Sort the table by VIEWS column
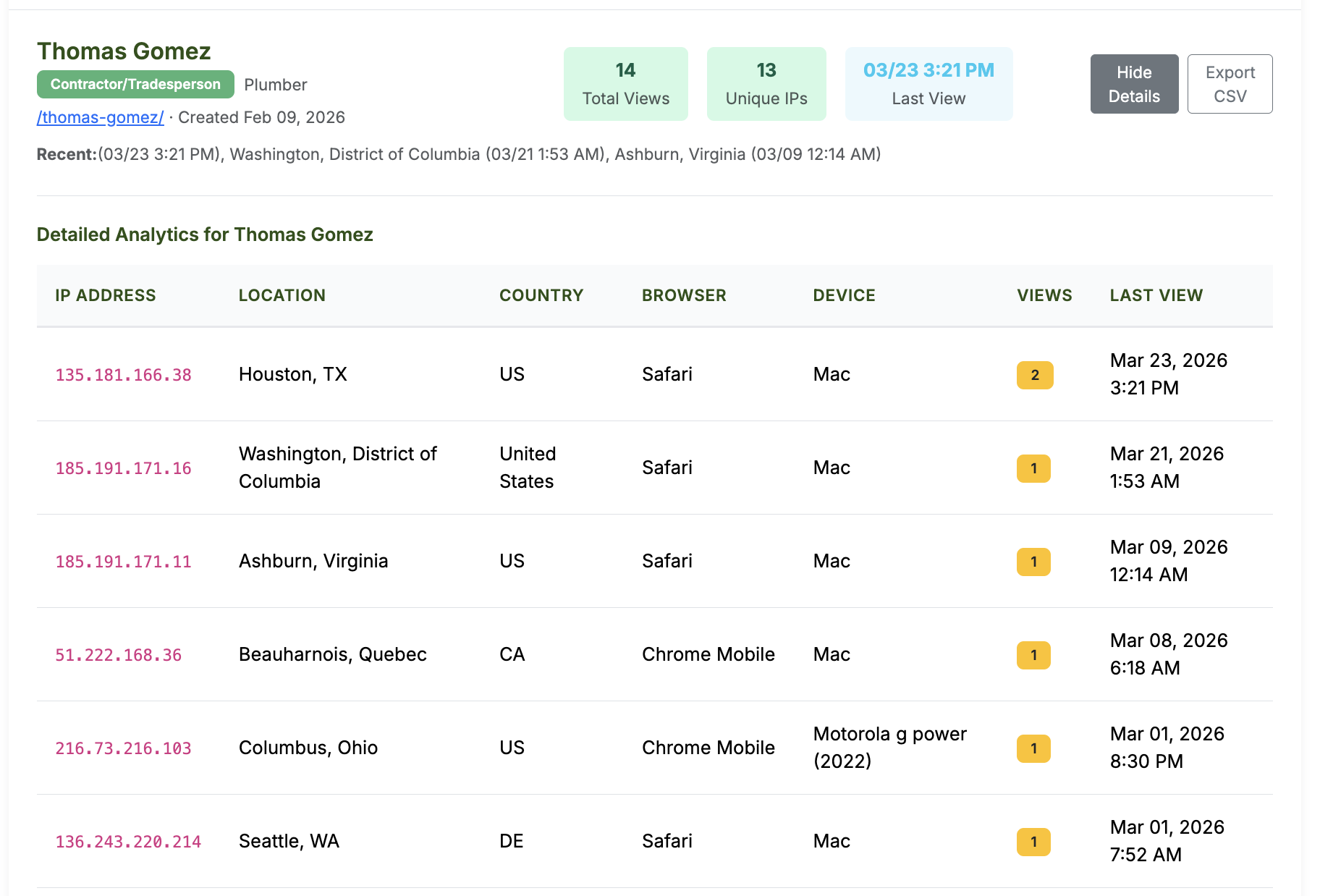 click(x=1044, y=295)
